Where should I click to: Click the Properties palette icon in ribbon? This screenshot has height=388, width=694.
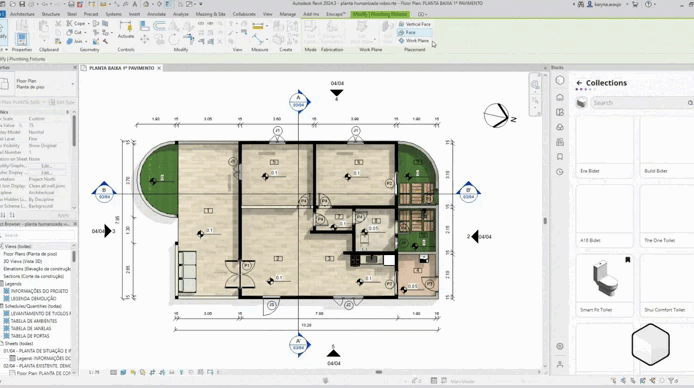click(22, 39)
